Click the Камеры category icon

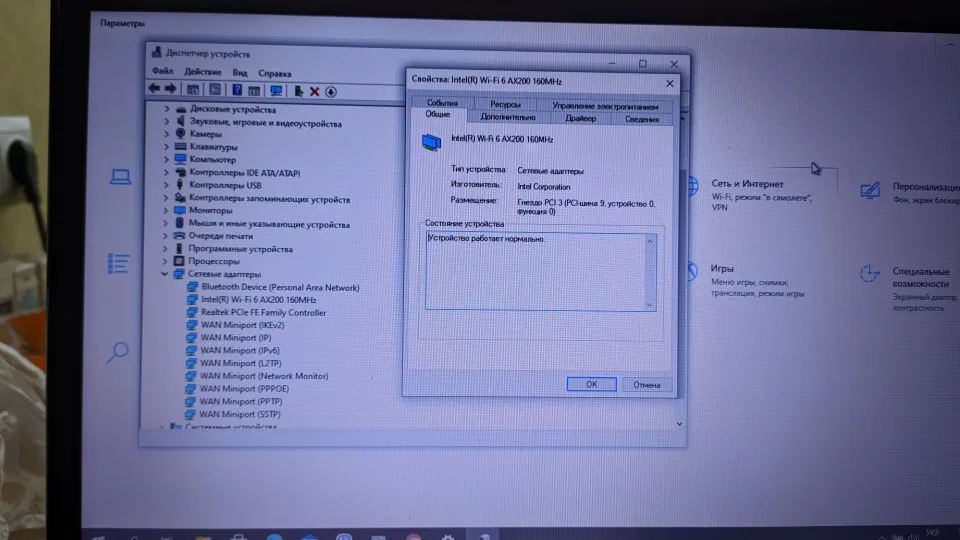click(180, 133)
